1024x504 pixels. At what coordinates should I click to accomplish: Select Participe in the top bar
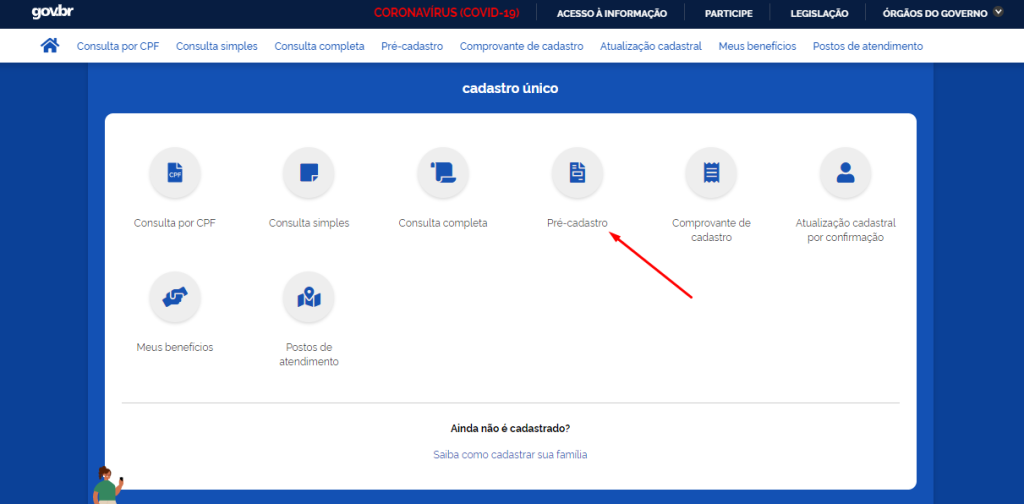click(728, 13)
